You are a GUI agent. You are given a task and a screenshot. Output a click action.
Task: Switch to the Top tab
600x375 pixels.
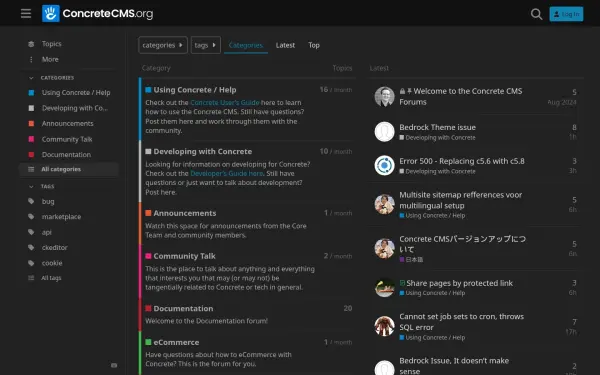[x=314, y=45]
